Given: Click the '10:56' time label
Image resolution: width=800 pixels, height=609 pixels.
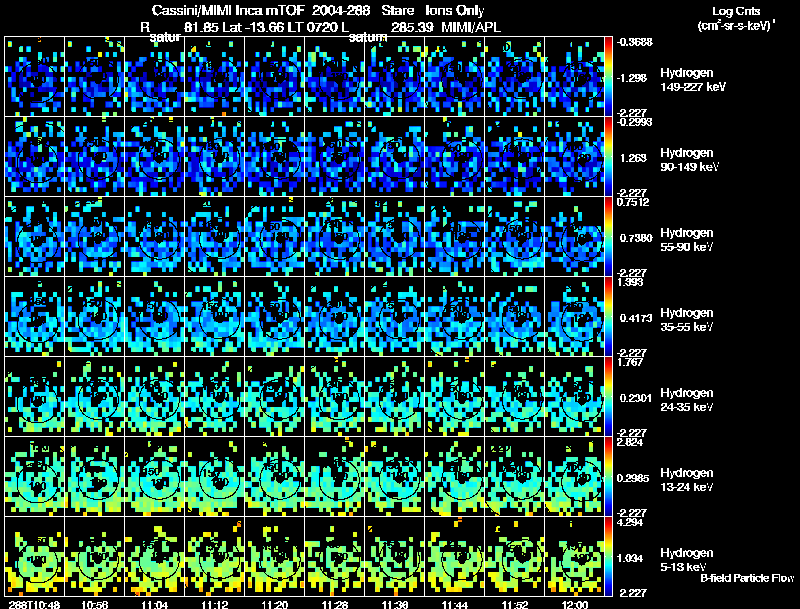Looking at the screenshot, I should click(x=94, y=604).
